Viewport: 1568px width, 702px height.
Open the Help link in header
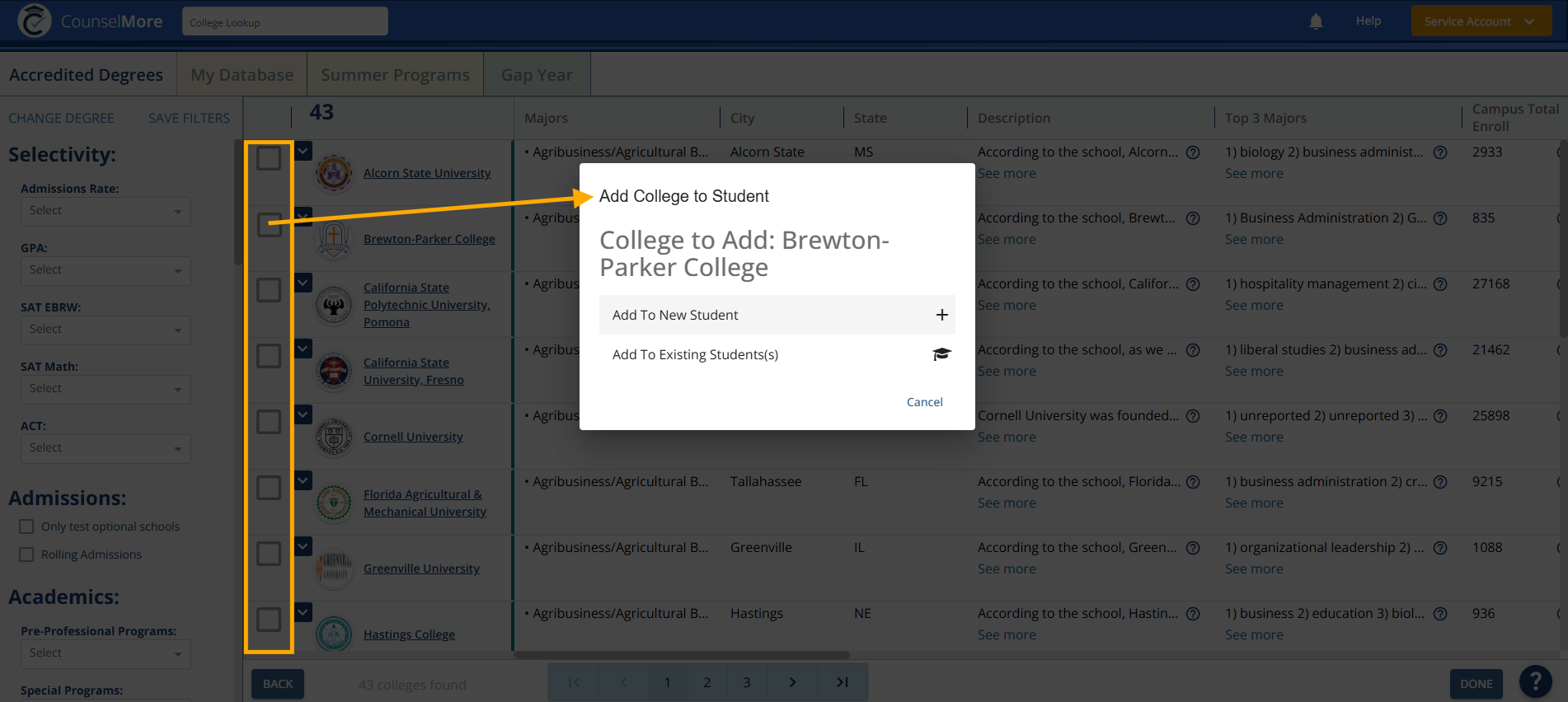click(x=1368, y=21)
